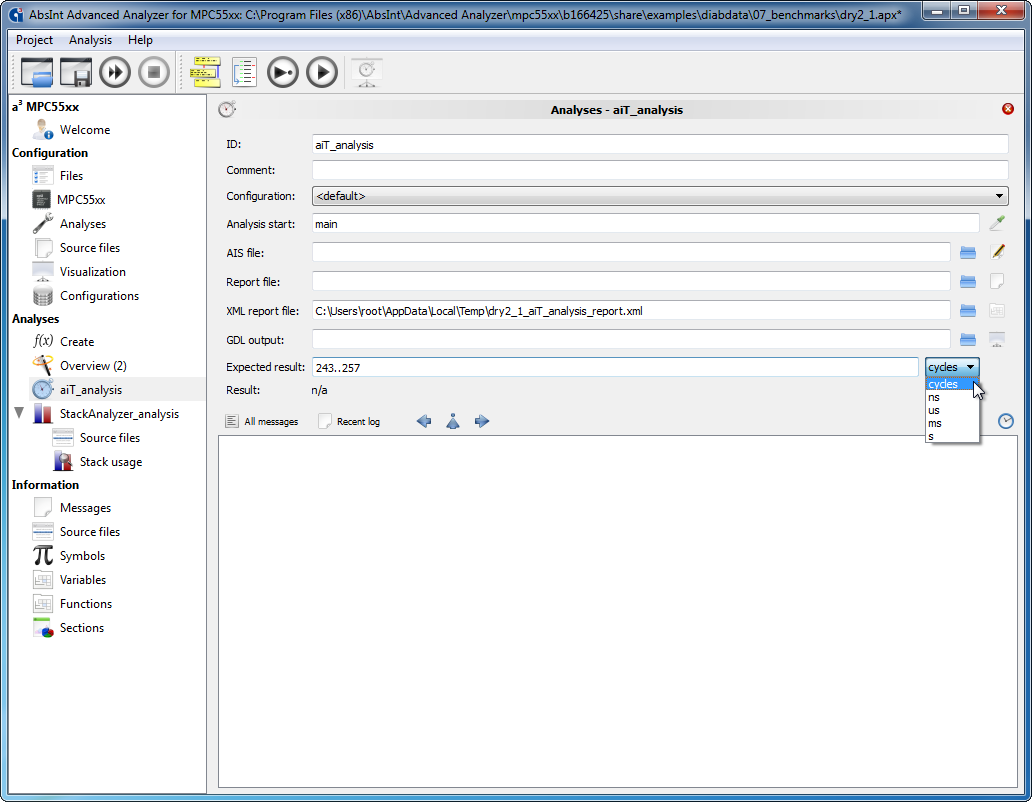Click stopwatch icon beside Analyses header
Viewport: 1032px width, 802px height.
(x=227, y=109)
